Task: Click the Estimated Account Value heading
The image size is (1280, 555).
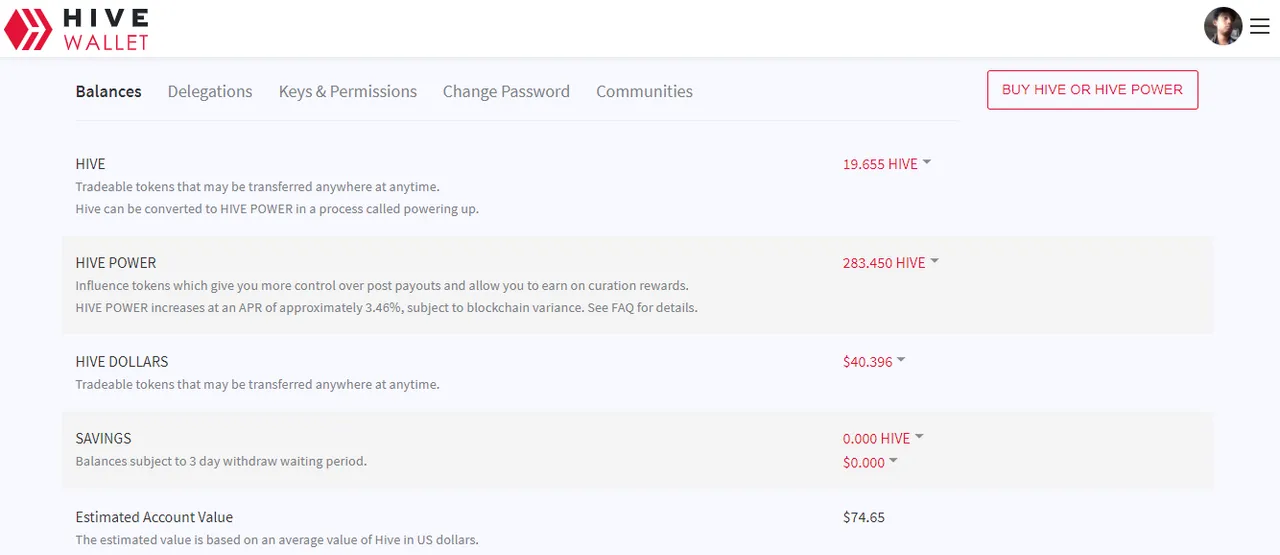Action: coord(154,517)
